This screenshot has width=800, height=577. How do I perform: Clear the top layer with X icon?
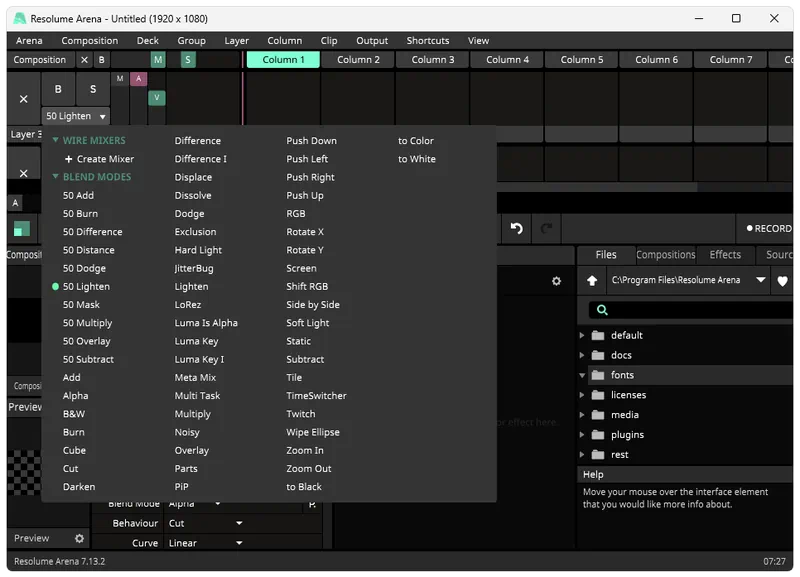(x=23, y=99)
